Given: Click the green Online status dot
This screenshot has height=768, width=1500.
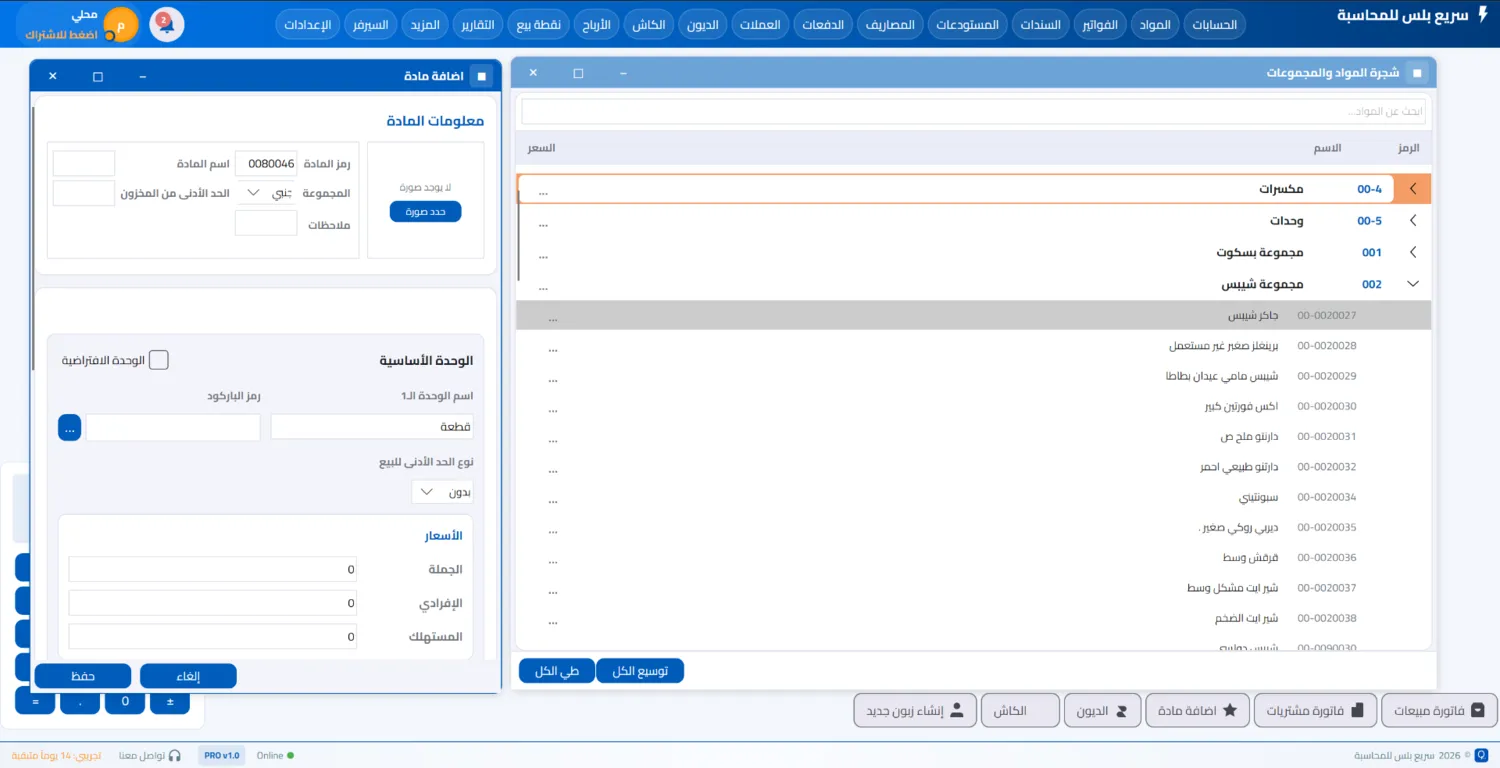Looking at the screenshot, I should coord(291,755).
